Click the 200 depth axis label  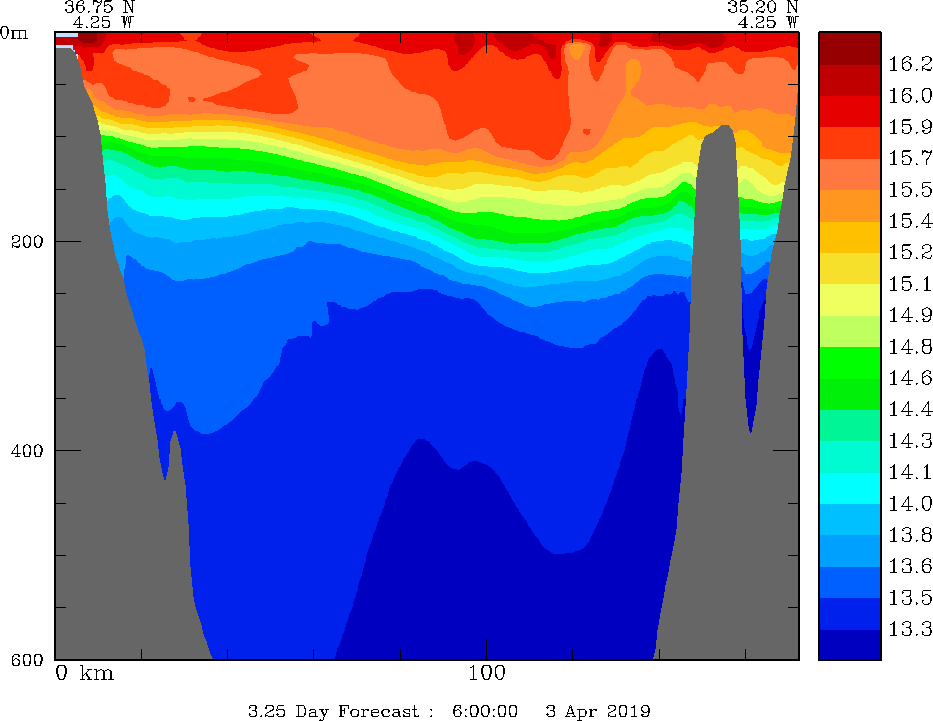[x=27, y=242]
